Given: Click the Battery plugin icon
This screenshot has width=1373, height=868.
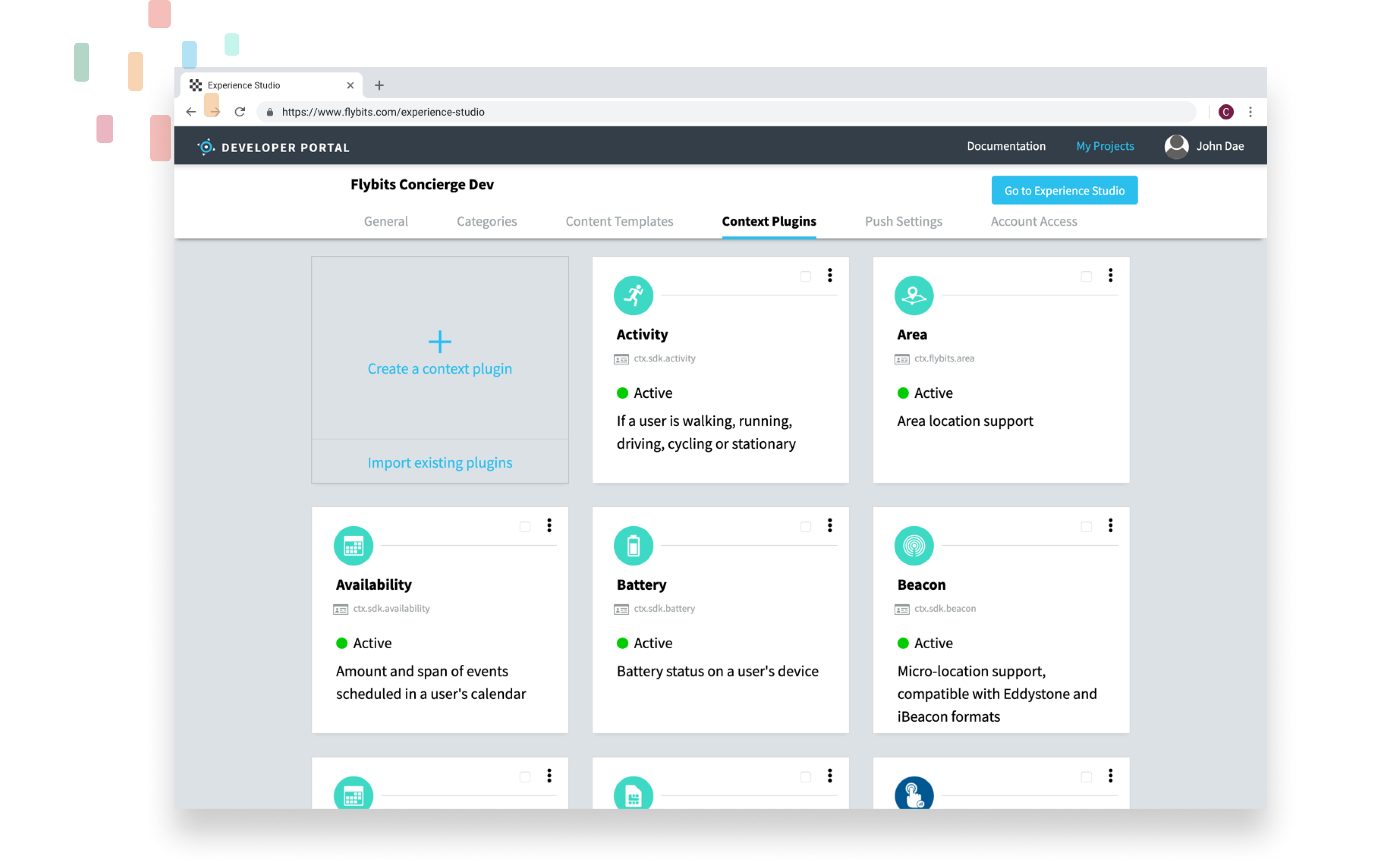Looking at the screenshot, I should (x=633, y=545).
